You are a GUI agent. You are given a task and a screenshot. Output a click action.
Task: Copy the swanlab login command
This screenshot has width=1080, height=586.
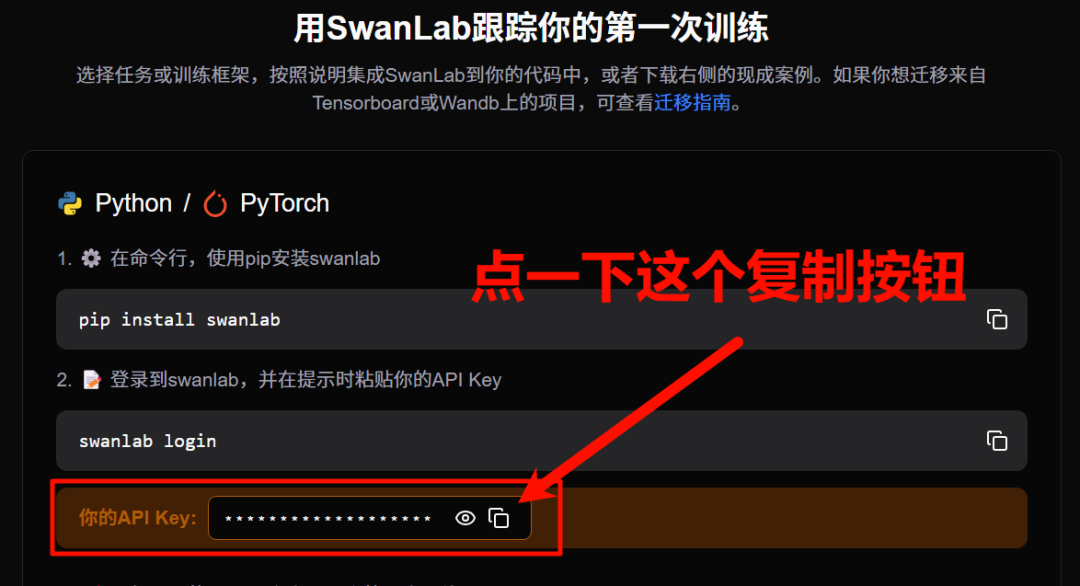point(997,441)
